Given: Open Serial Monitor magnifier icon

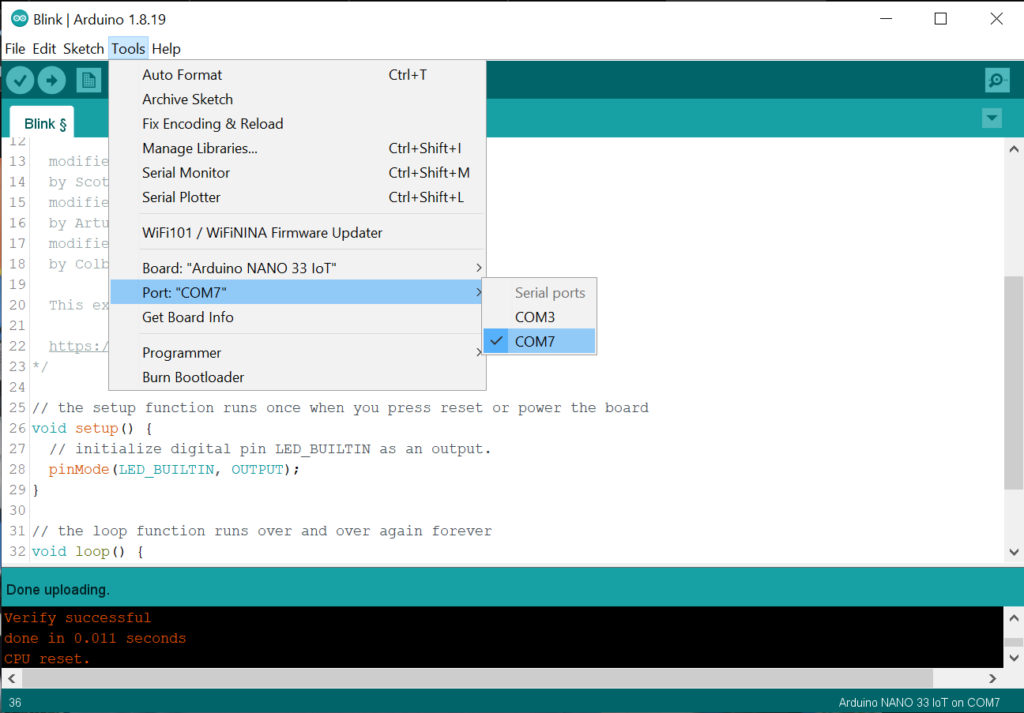Looking at the screenshot, I should click(996, 81).
